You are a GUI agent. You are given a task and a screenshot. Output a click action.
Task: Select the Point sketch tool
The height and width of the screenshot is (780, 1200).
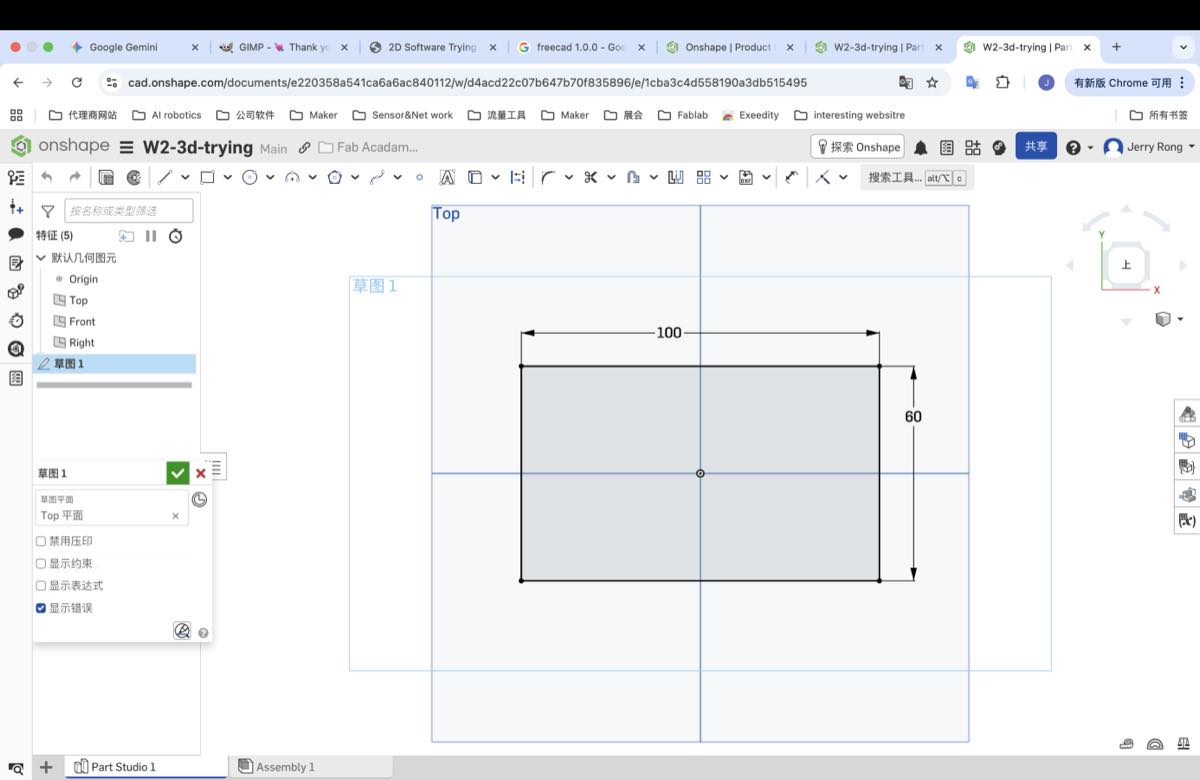tap(419, 177)
